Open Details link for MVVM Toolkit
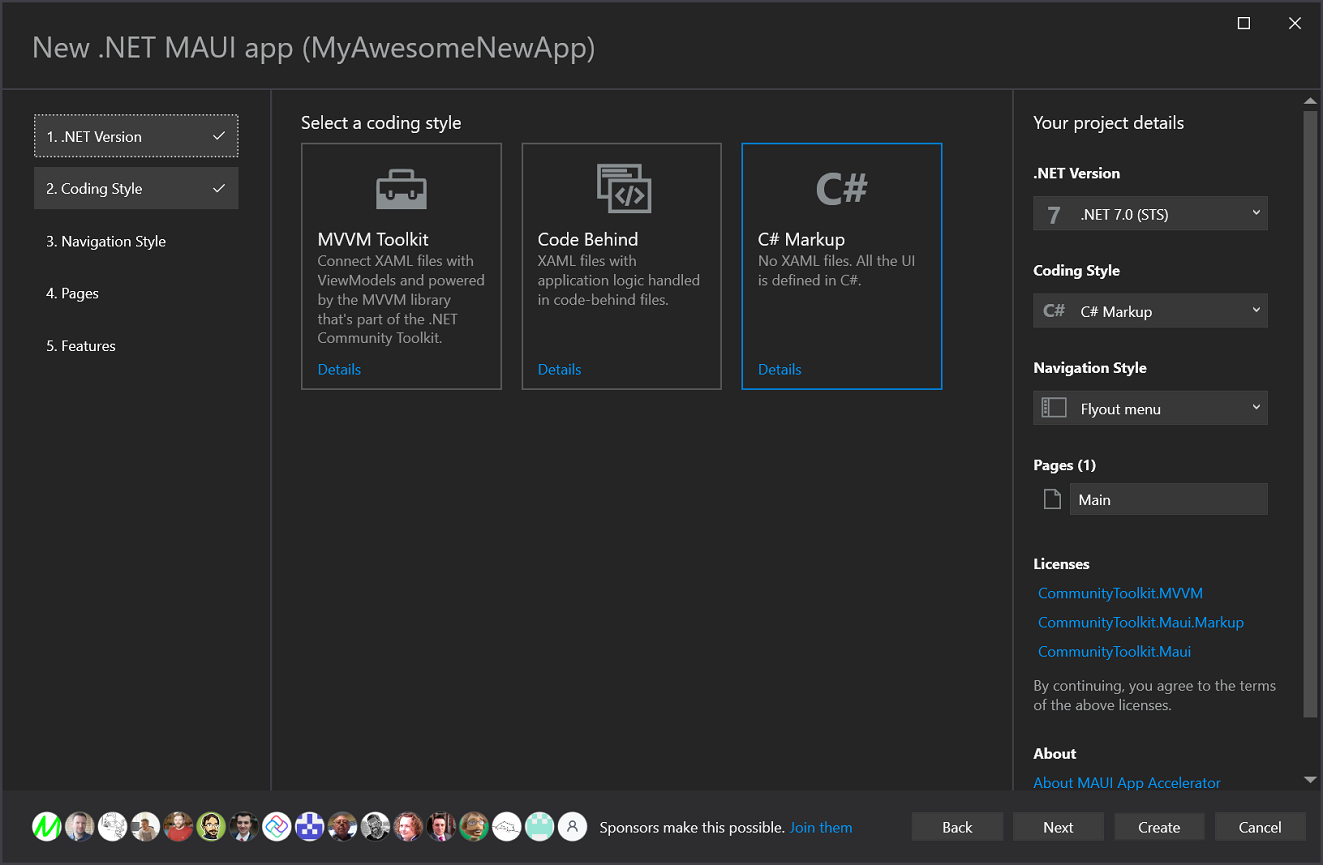This screenshot has height=865, width=1323. tap(339, 369)
